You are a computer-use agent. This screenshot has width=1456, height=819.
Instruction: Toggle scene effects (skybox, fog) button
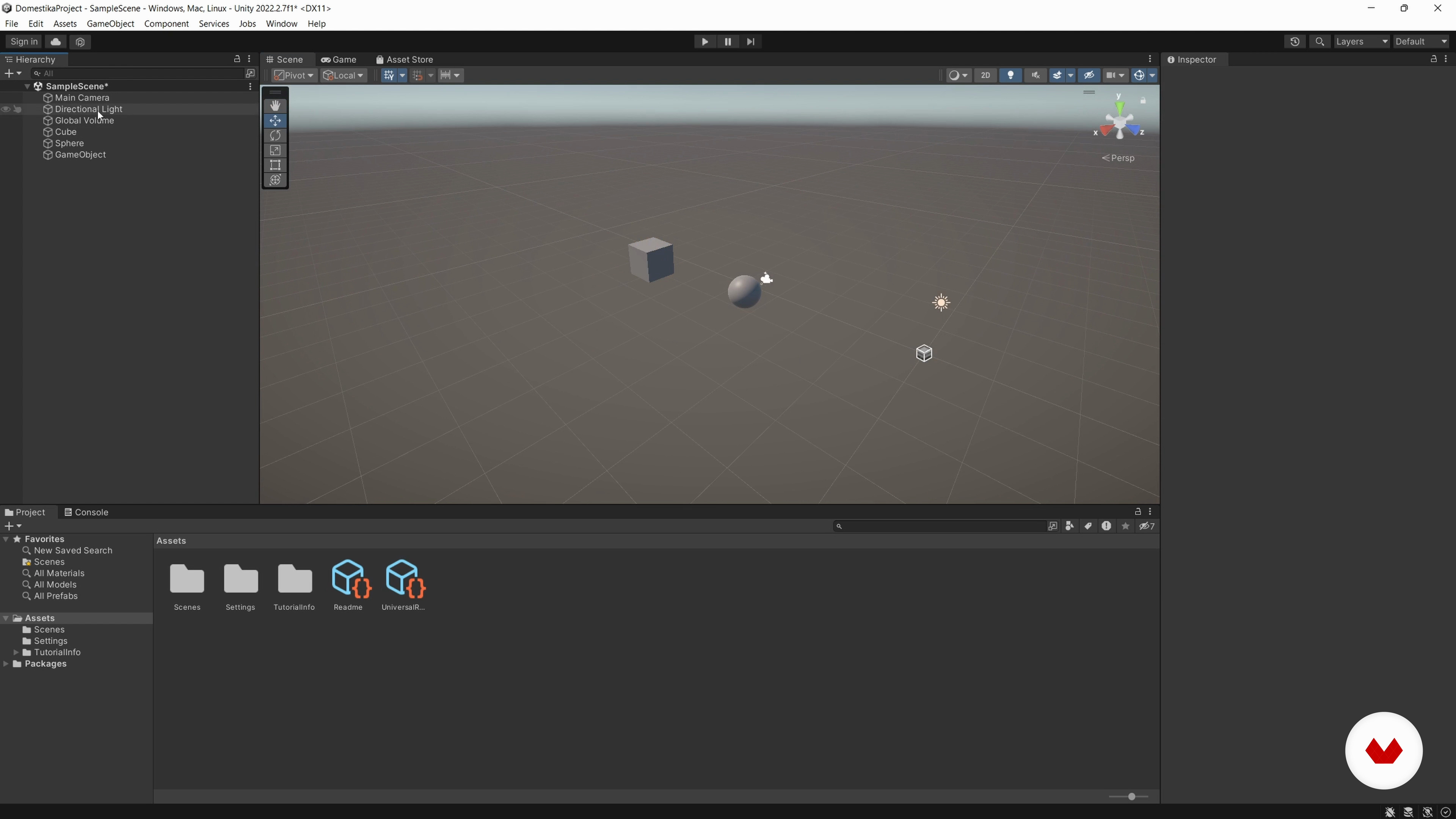click(1057, 75)
